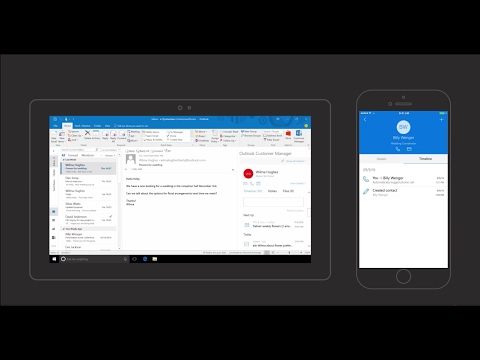Open the Current Mailbox scope dropdown
The height and width of the screenshot is (360, 480).
pyautogui.click(x=110, y=150)
